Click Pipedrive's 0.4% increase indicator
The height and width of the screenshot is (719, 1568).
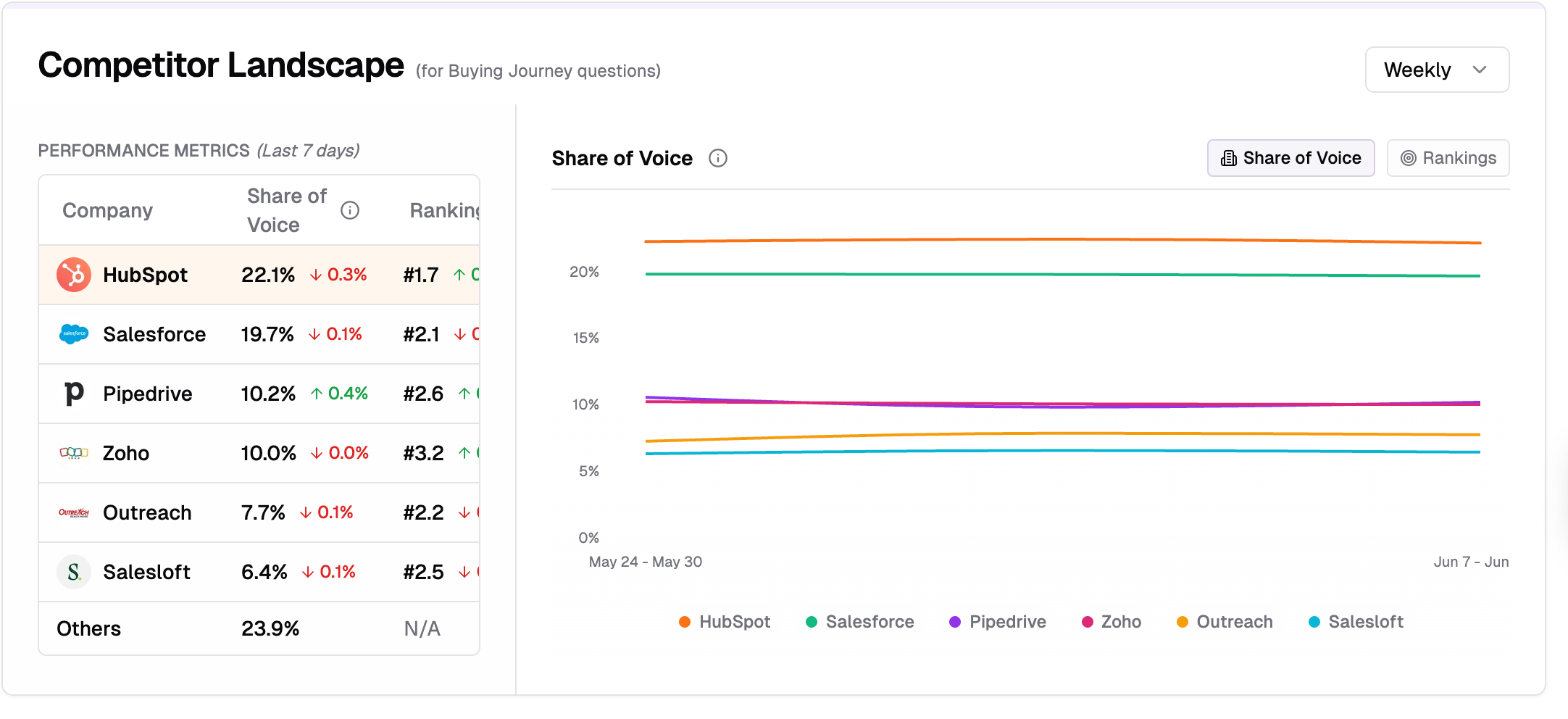[x=339, y=394]
